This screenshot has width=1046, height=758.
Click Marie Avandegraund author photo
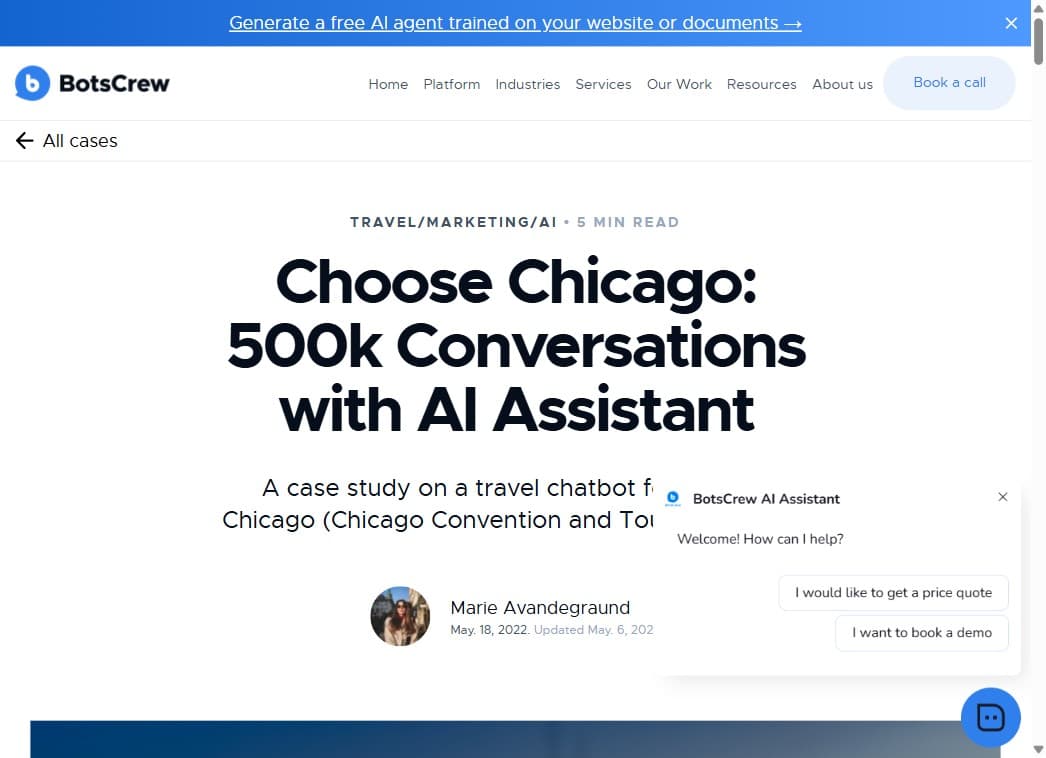pyautogui.click(x=400, y=616)
